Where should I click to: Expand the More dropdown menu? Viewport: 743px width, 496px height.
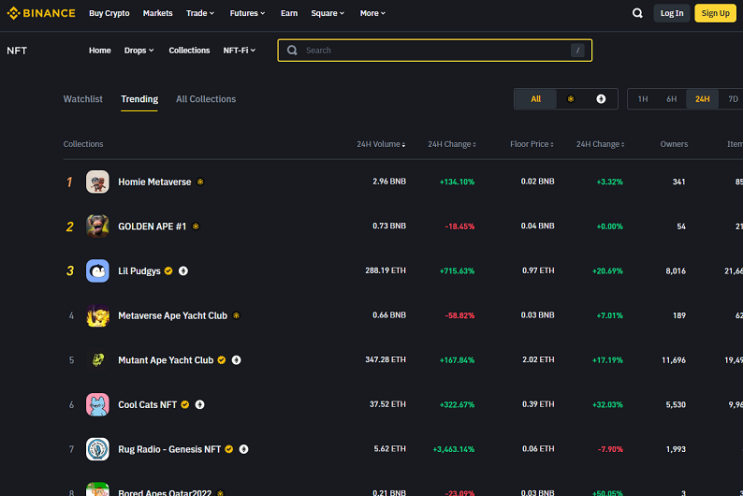[372, 13]
